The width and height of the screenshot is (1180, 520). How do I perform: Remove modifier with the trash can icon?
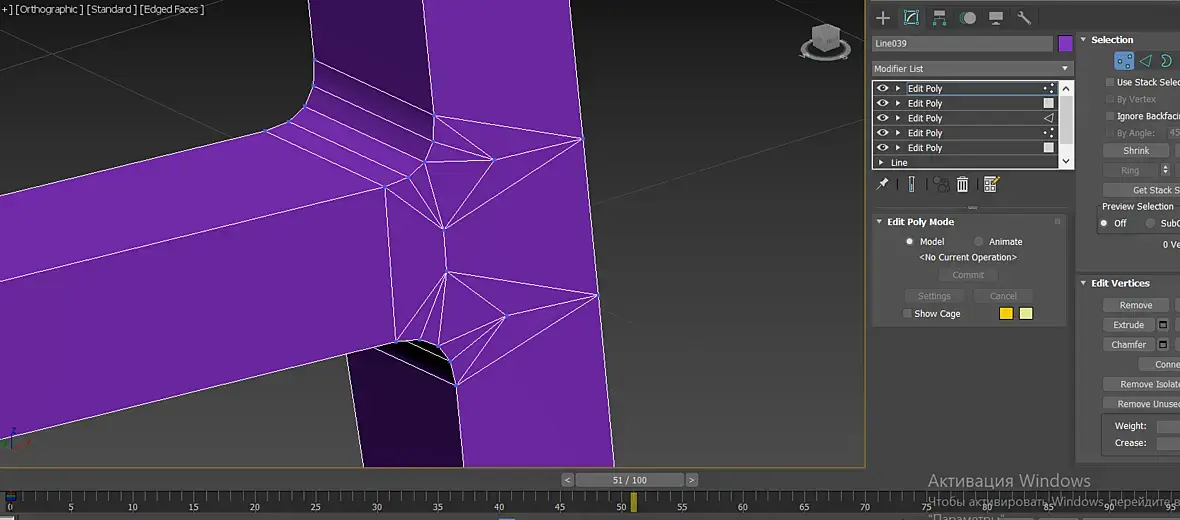point(963,184)
